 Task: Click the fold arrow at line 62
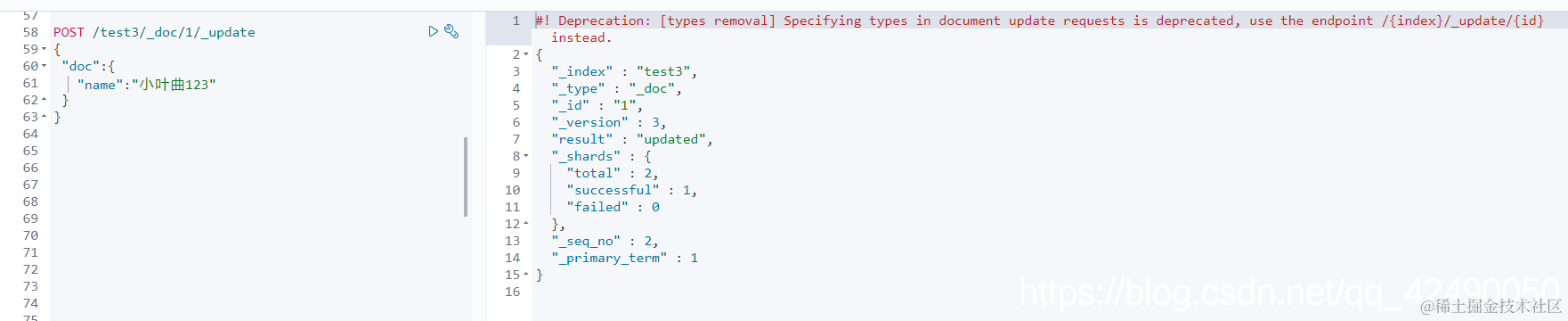tap(45, 100)
